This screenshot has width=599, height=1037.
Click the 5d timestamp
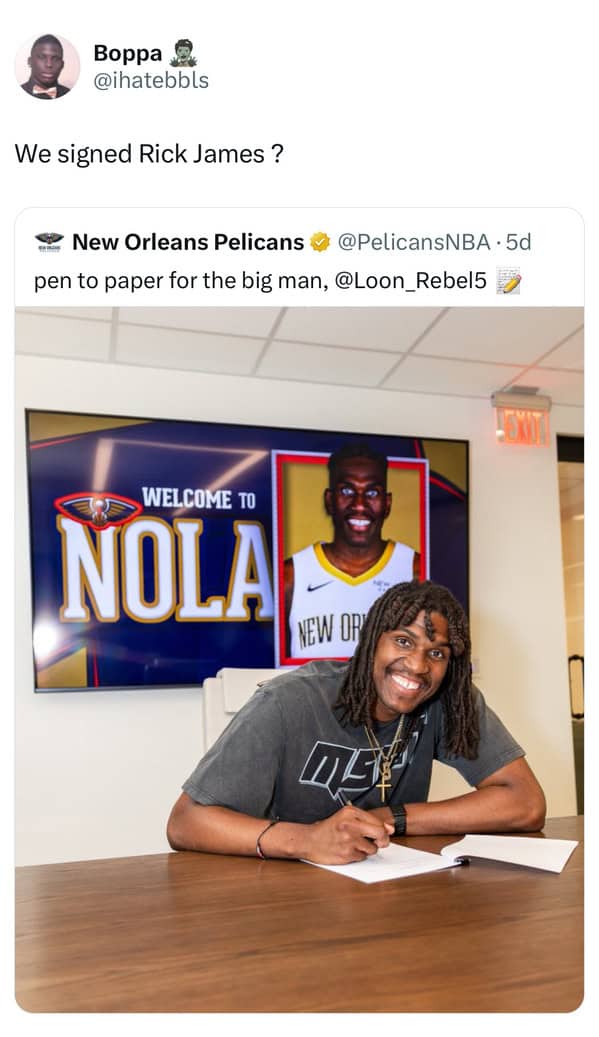518,242
